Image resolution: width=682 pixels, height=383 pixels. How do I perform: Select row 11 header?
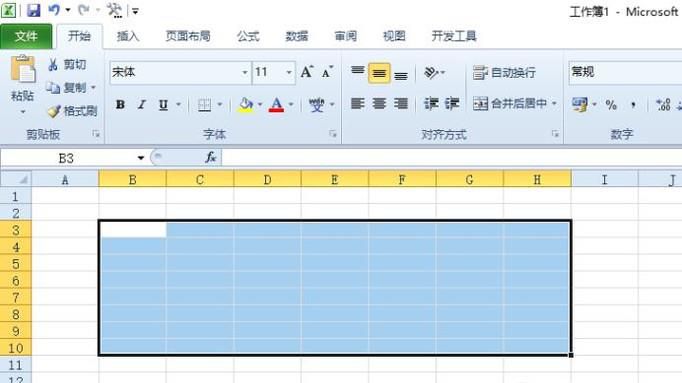click(x=16, y=365)
